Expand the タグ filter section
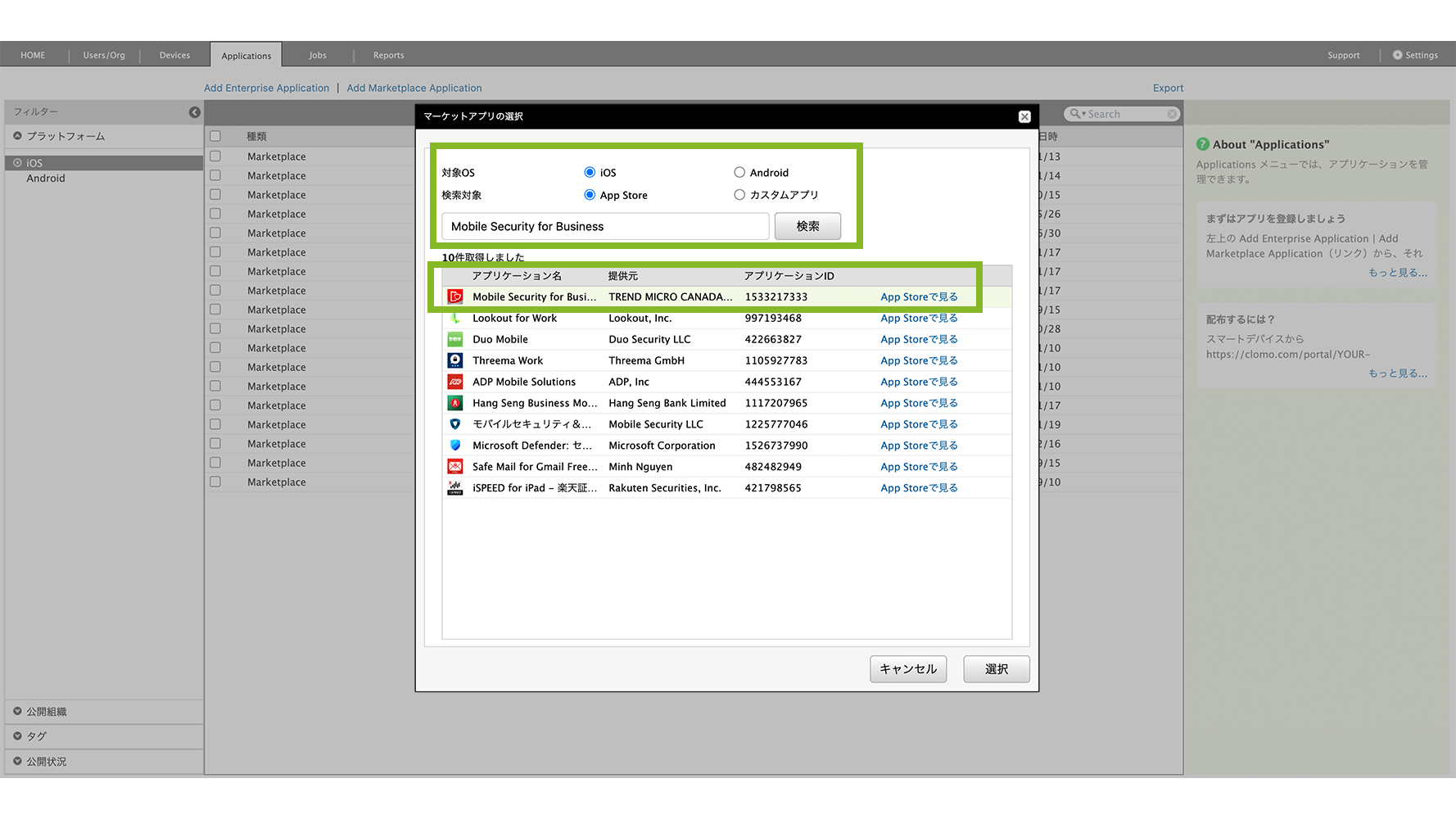This screenshot has height=819, width=1456. click(x=18, y=736)
